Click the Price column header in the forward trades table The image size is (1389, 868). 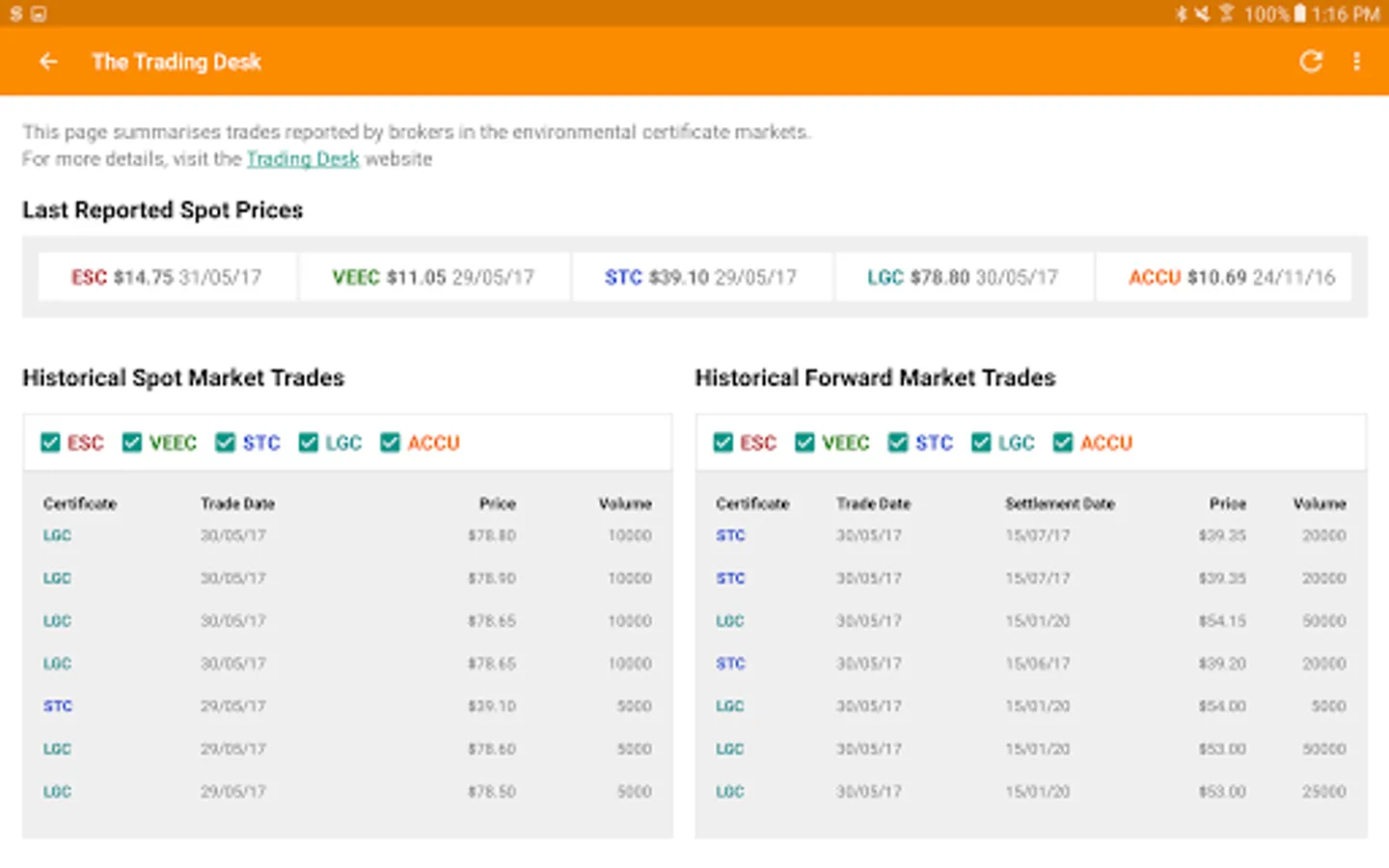pos(1228,503)
